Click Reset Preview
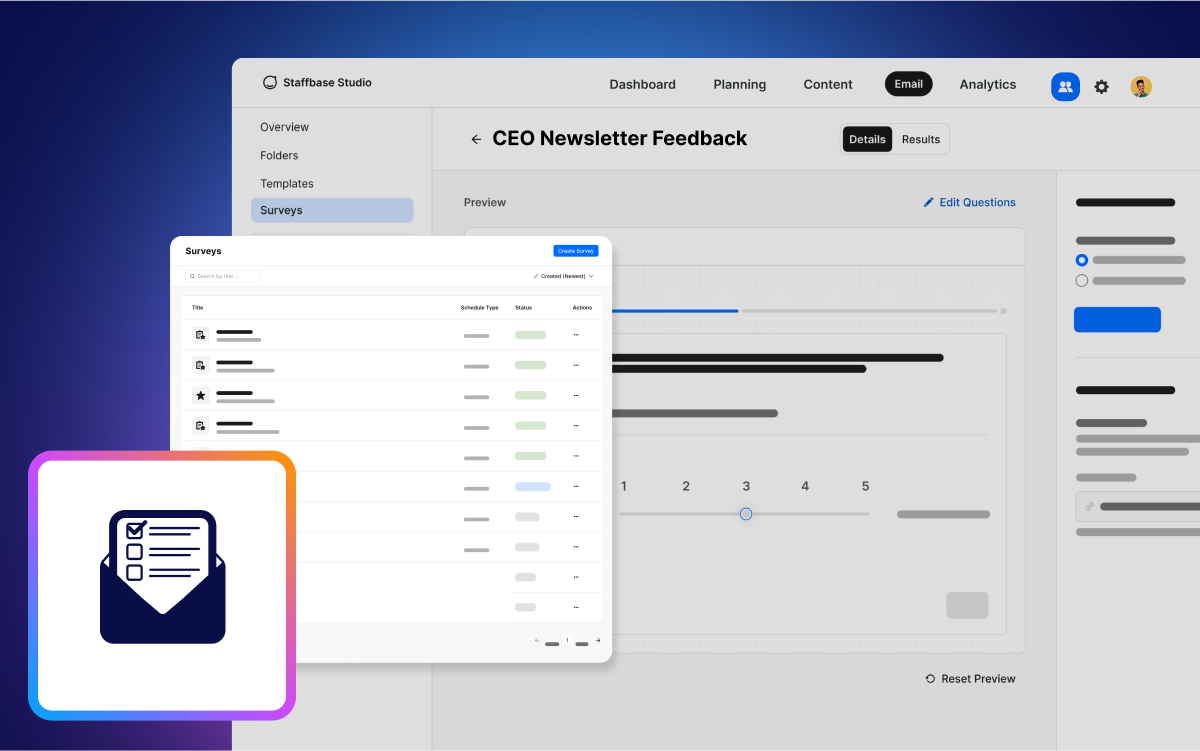Image resolution: width=1200 pixels, height=751 pixels. click(x=970, y=679)
